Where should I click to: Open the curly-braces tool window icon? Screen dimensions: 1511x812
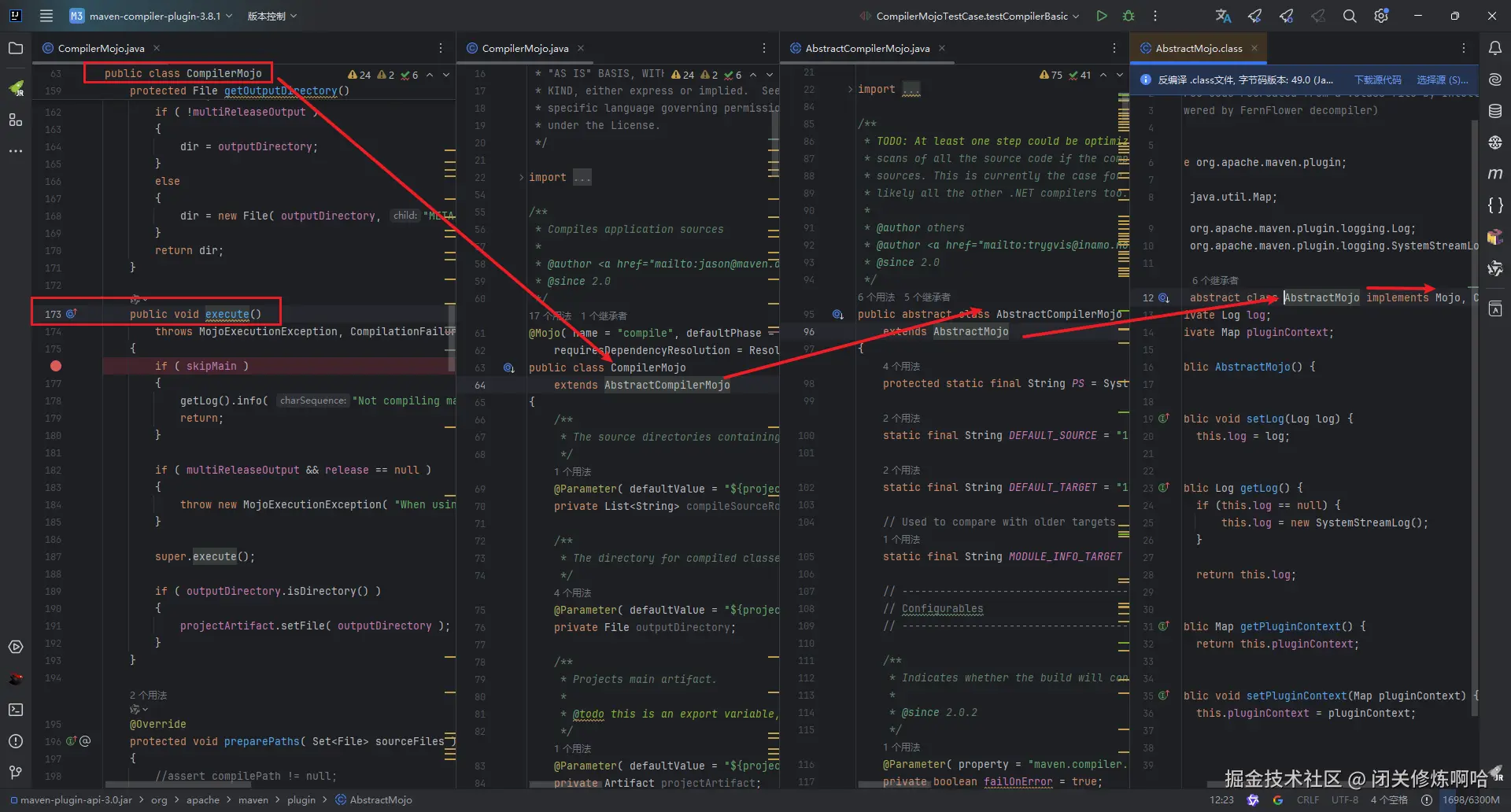tap(1495, 205)
